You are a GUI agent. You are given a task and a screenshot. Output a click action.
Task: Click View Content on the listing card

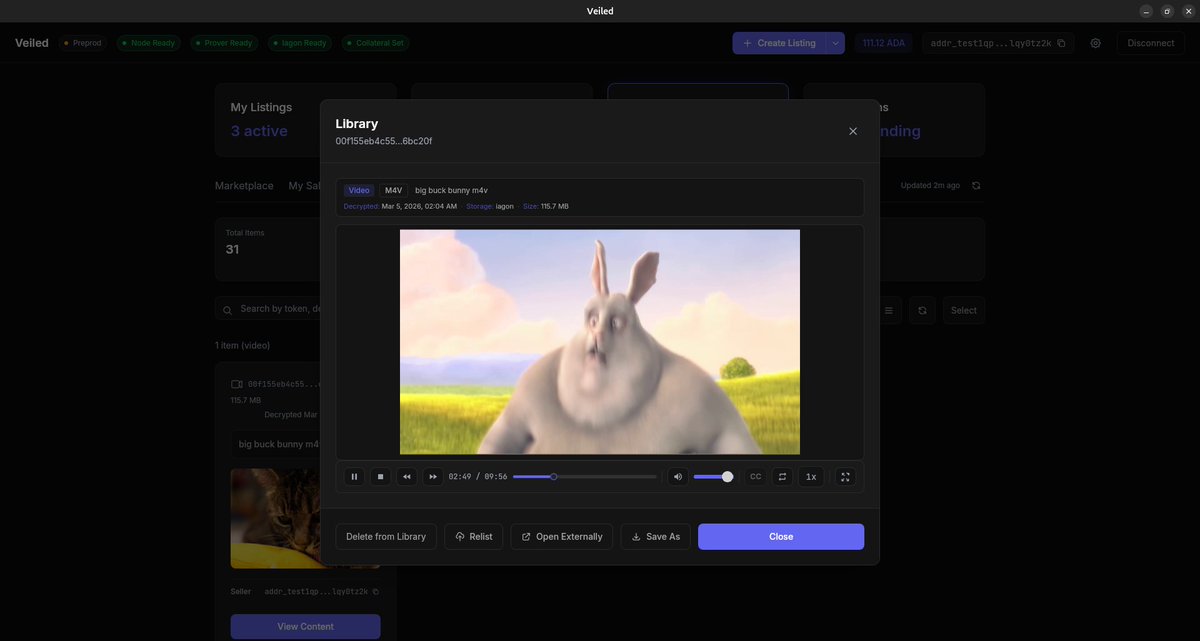tap(306, 627)
